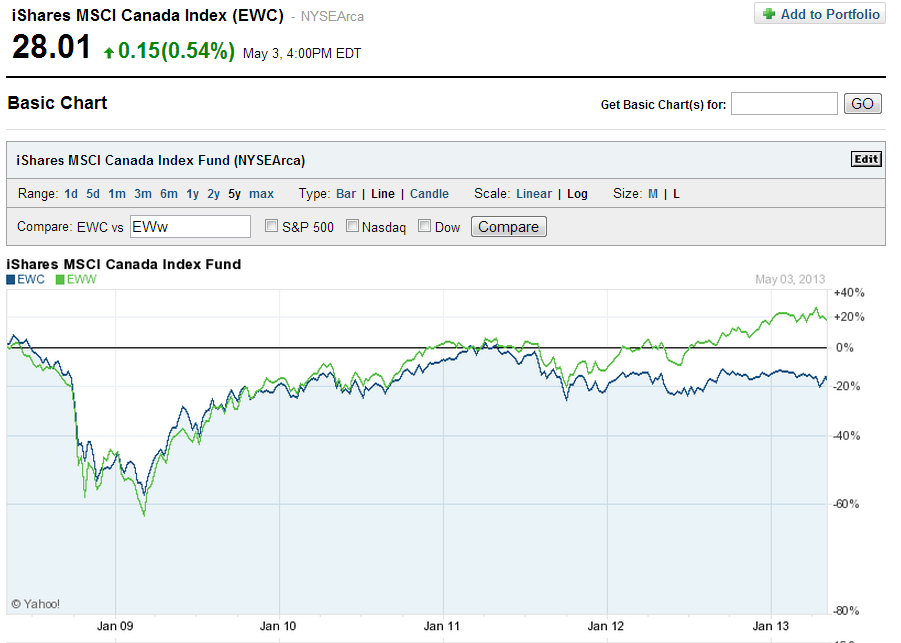Tick the Nasdaq comparison checkbox
Screen dimensions: 901x643
(x=352, y=226)
